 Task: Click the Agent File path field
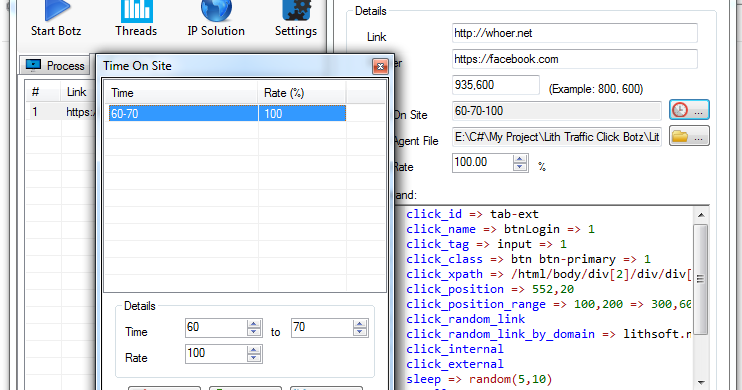point(556,137)
